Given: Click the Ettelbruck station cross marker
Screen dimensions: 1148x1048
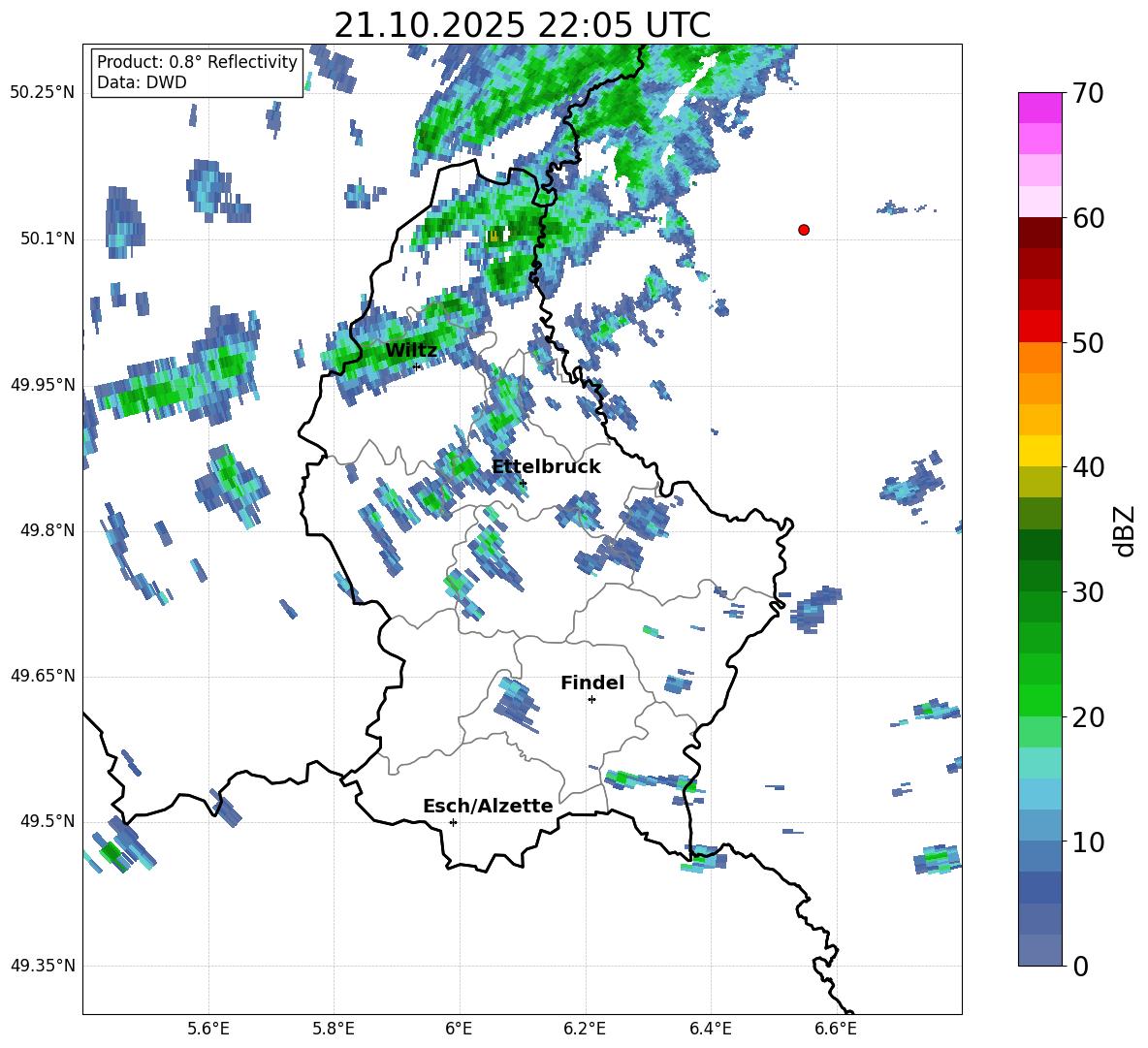Looking at the screenshot, I should coord(523,483).
